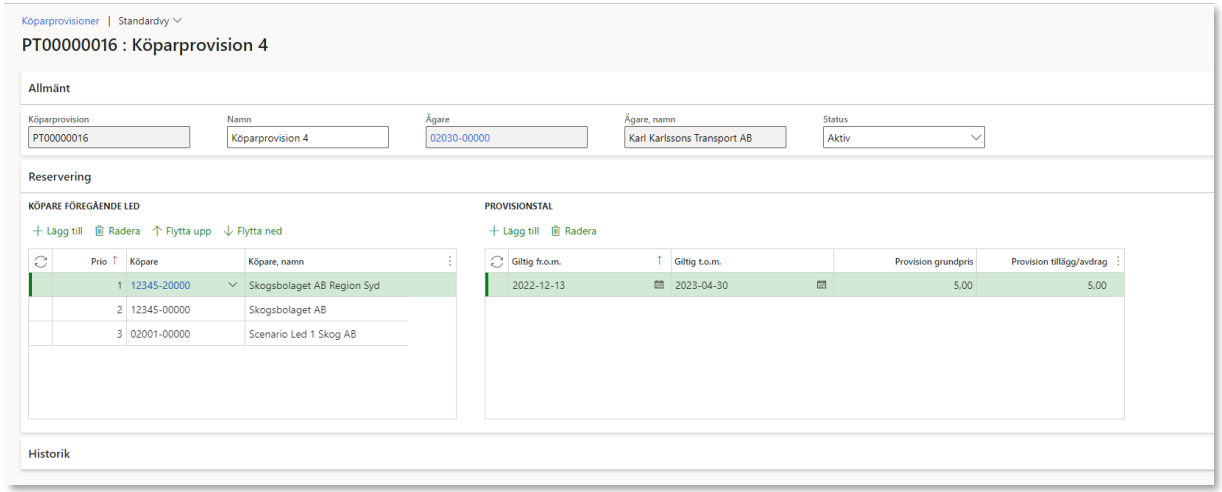1222x492 pixels.
Task: Open the Status dropdown showing Aktiv
Action: [x=902, y=138]
